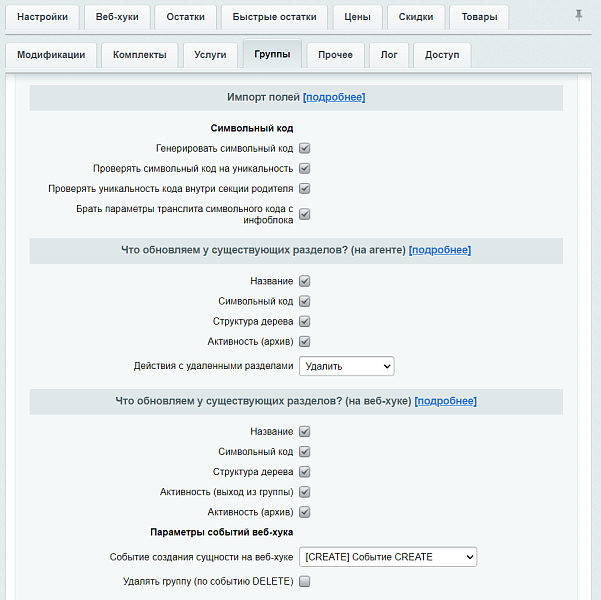Enable Удалять группу по событию DELETE

[x=305, y=581]
